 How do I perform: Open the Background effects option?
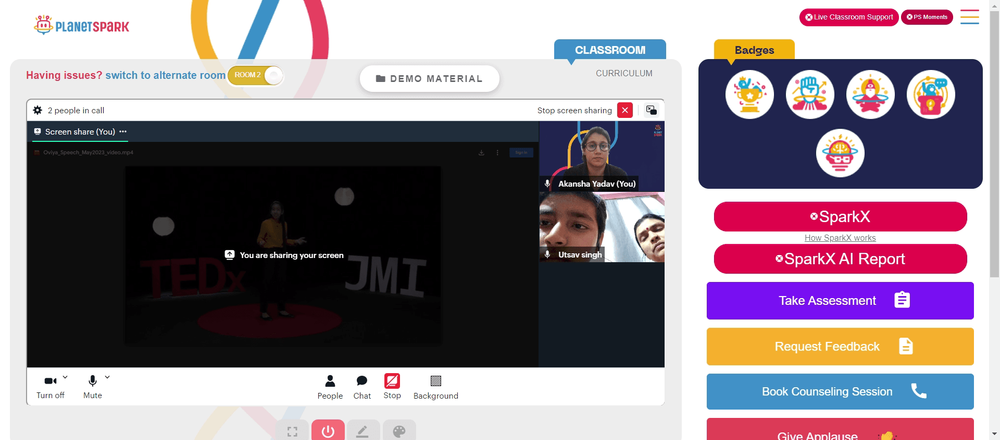436,387
